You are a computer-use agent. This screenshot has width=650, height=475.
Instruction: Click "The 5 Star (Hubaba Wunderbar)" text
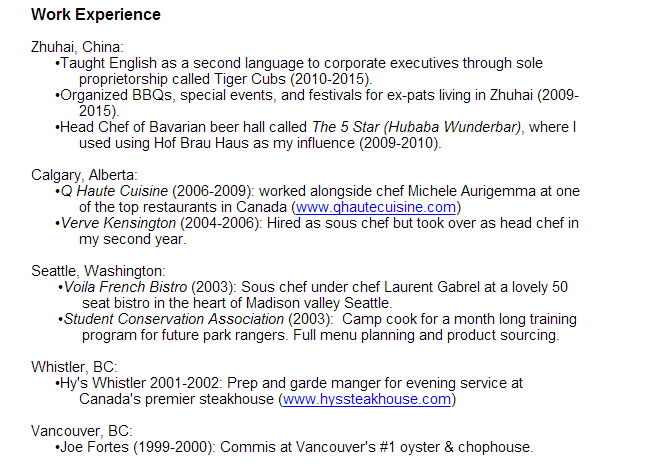(416, 127)
